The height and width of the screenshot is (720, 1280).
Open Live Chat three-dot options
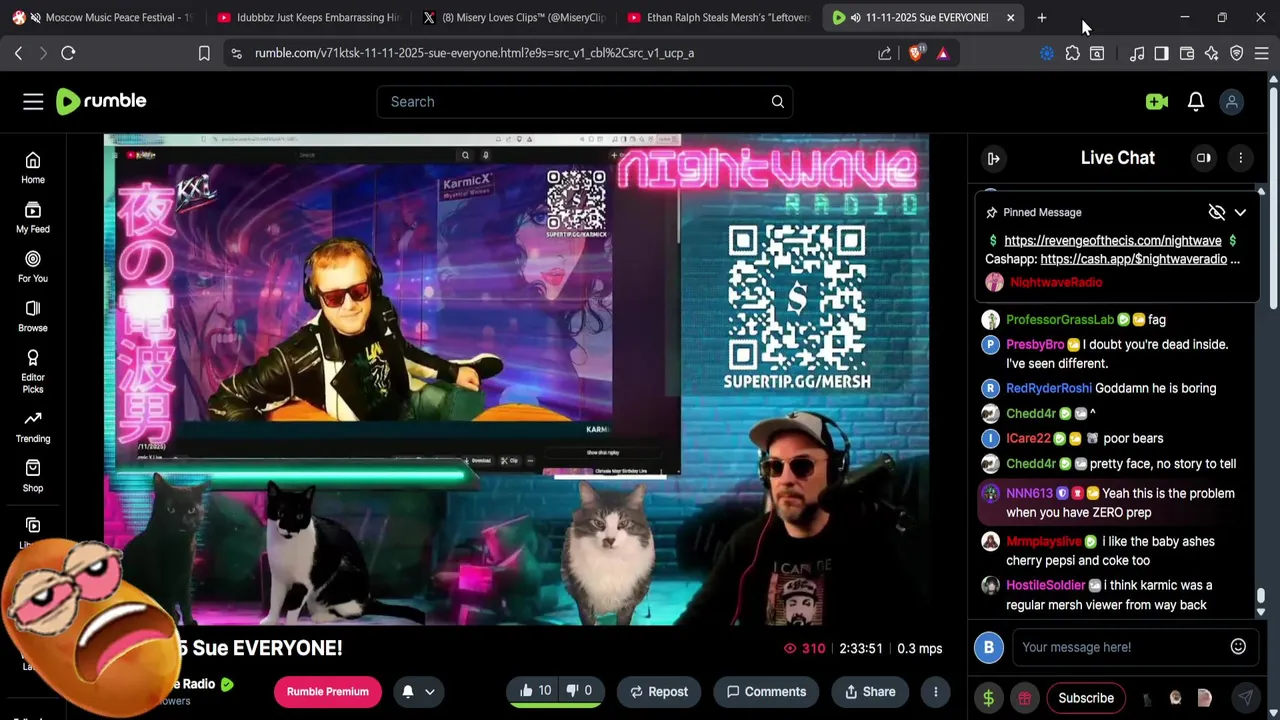coord(1240,158)
